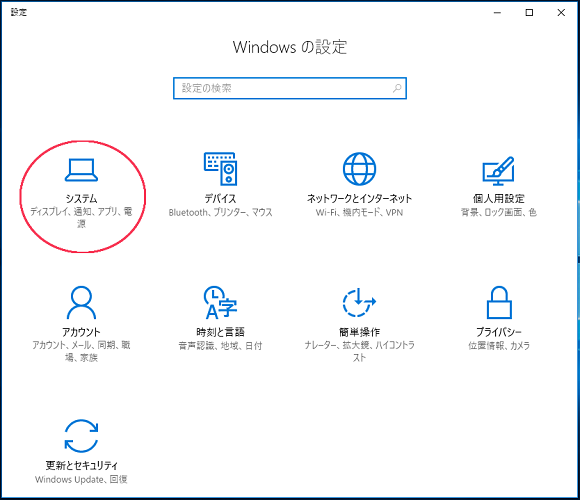Focus the 設定の検索 search field

click(x=290, y=88)
